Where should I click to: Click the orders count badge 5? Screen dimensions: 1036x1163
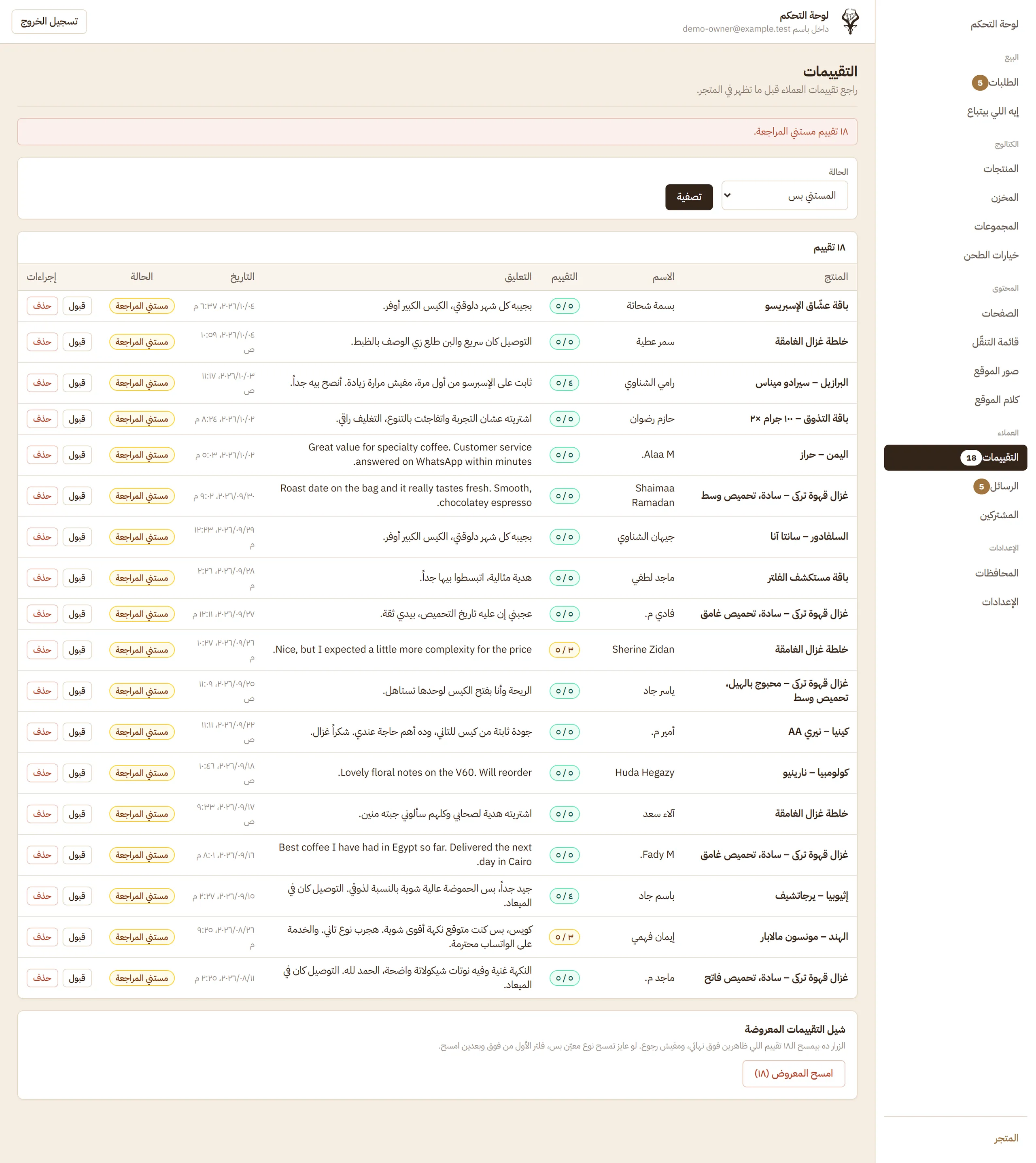pyautogui.click(x=980, y=83)
